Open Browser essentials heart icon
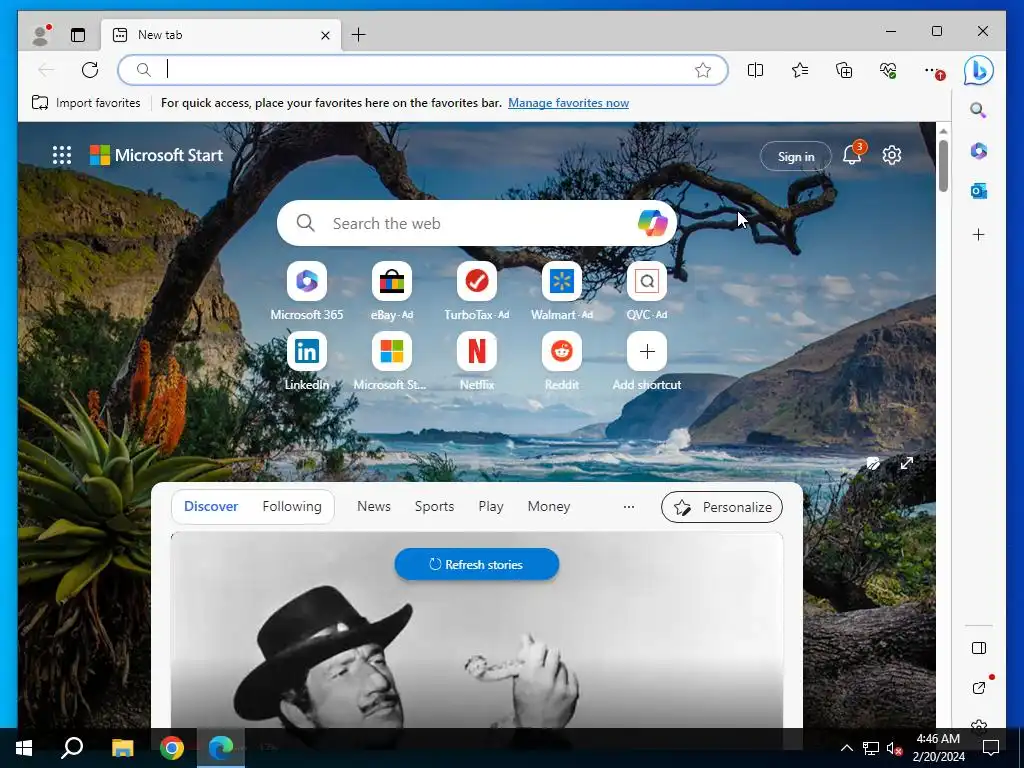 click(888, 70)
